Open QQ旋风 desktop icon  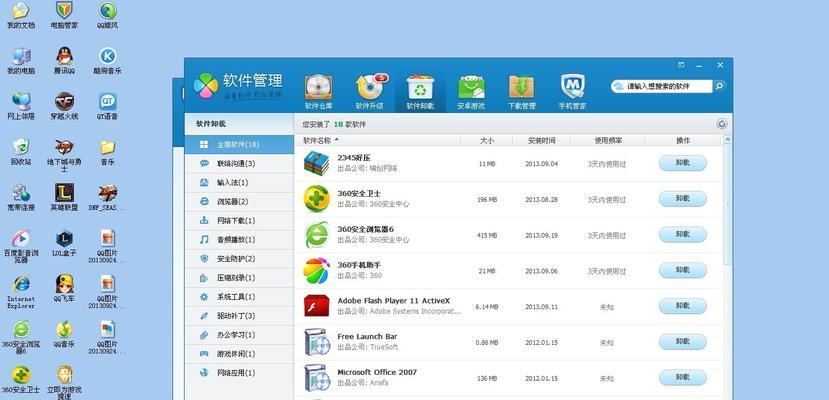(x=107, y=15)
